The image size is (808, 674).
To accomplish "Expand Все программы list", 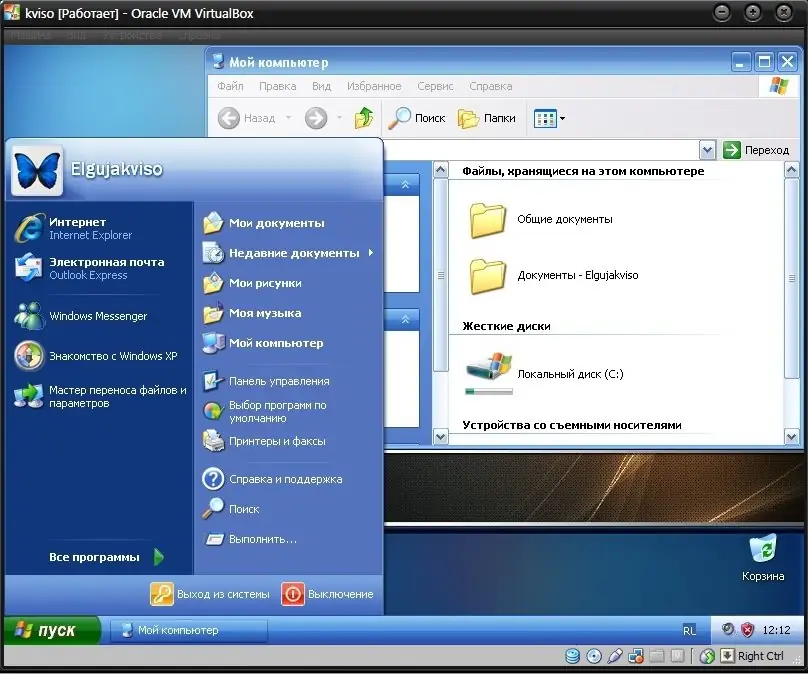I will (106, 557).
